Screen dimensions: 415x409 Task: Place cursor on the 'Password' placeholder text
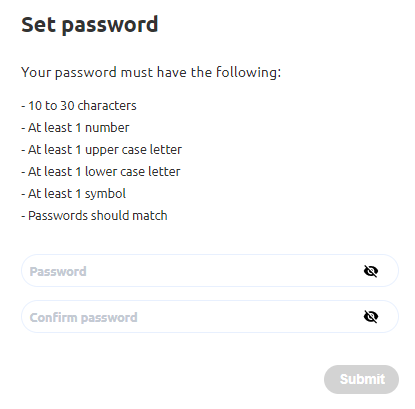tap(58, 271)
